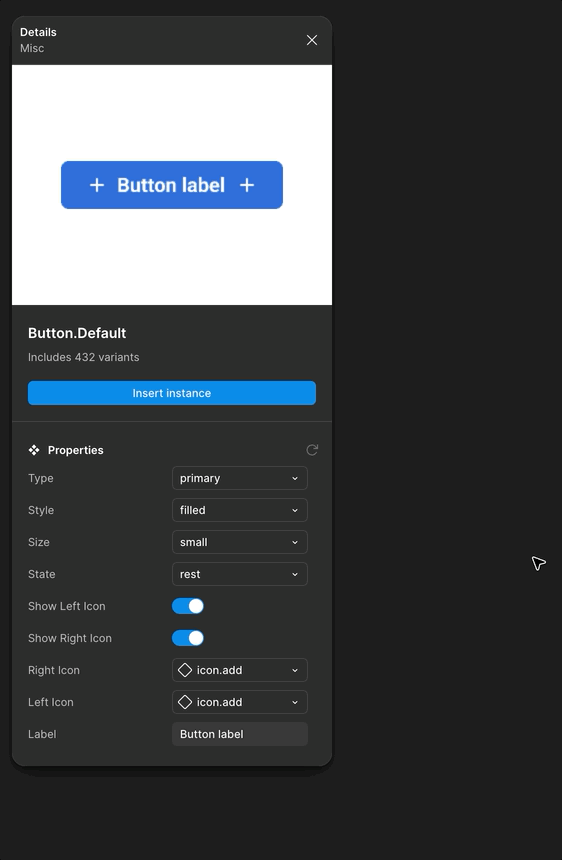Toggle Show Right Icon switch

tap(188, 638)
